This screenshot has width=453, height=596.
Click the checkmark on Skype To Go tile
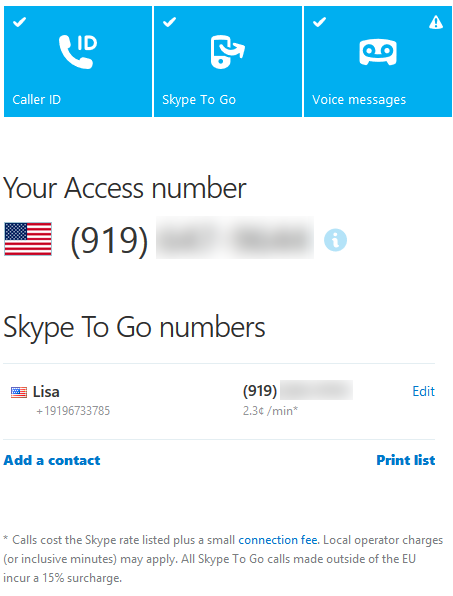169,22
